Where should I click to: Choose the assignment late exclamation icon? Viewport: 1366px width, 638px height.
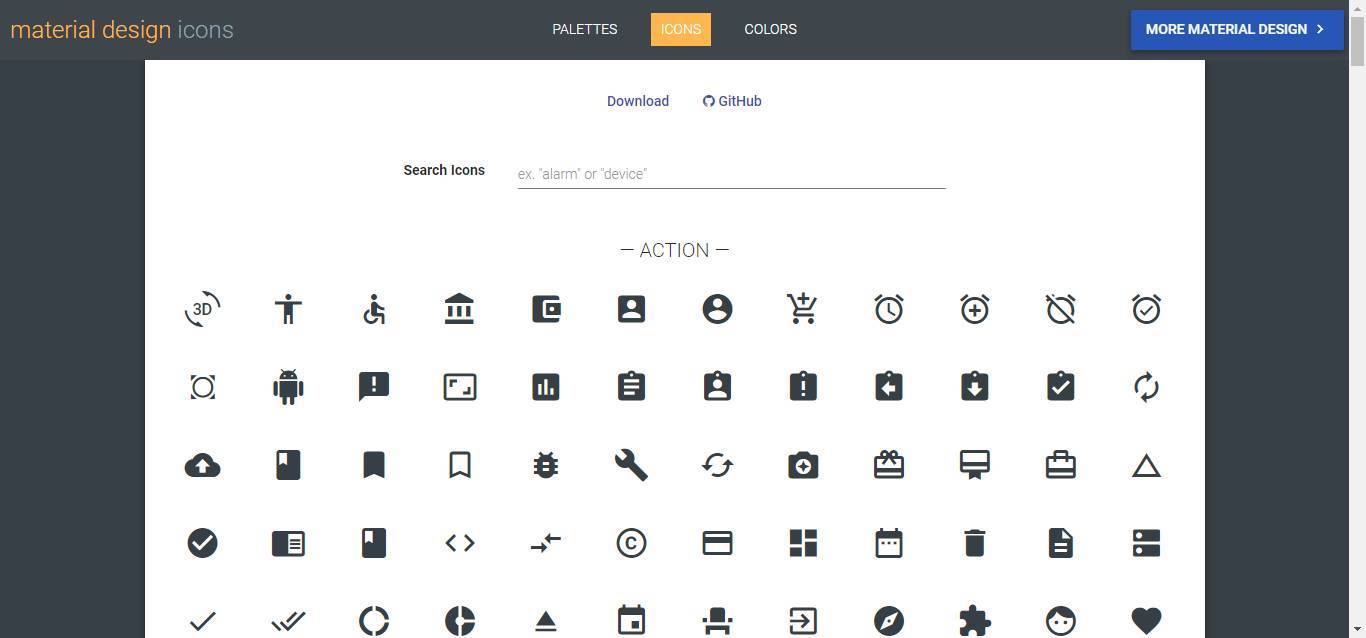(x=803, y=387)
